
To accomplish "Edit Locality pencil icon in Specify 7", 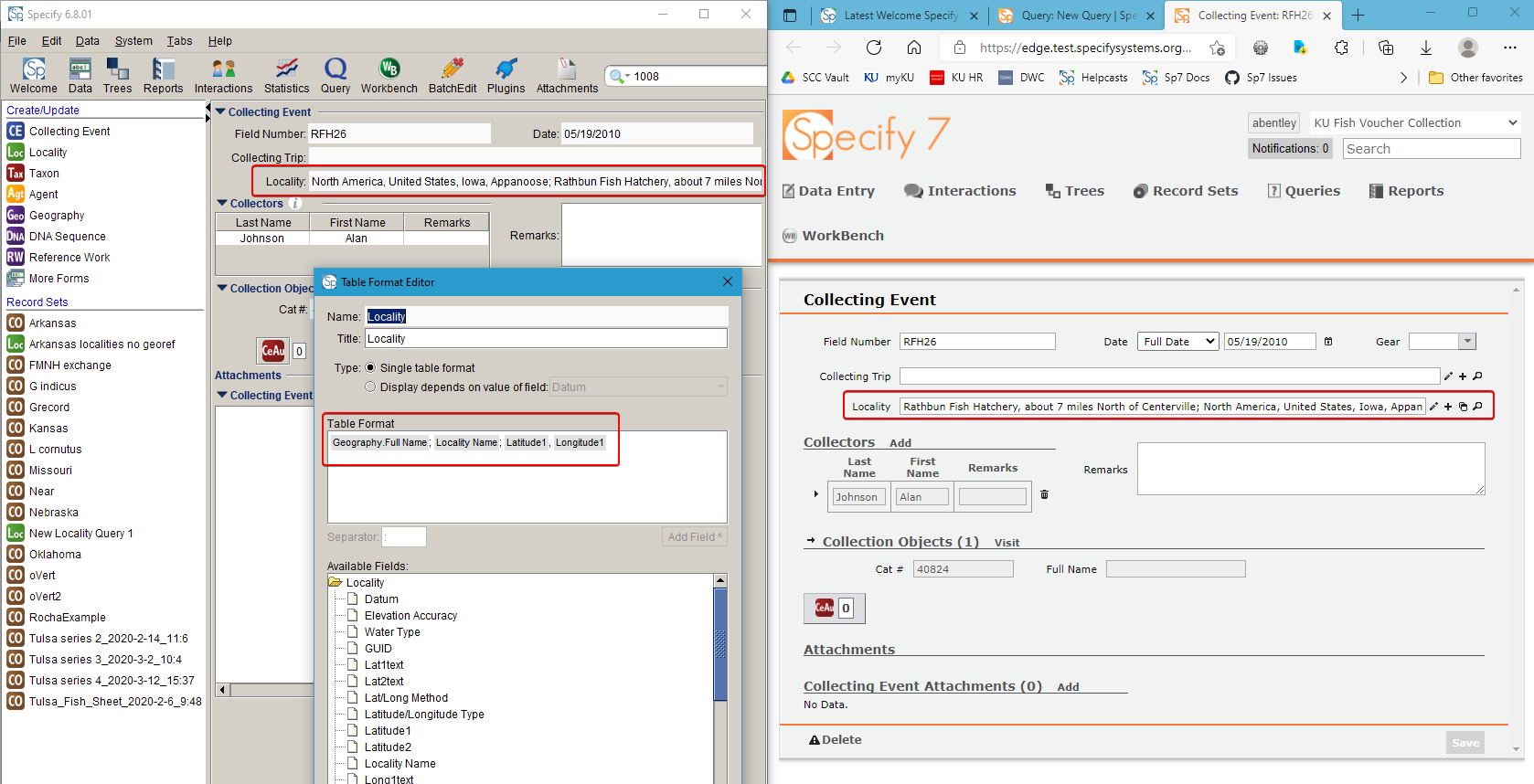I will coord(1433,407).
